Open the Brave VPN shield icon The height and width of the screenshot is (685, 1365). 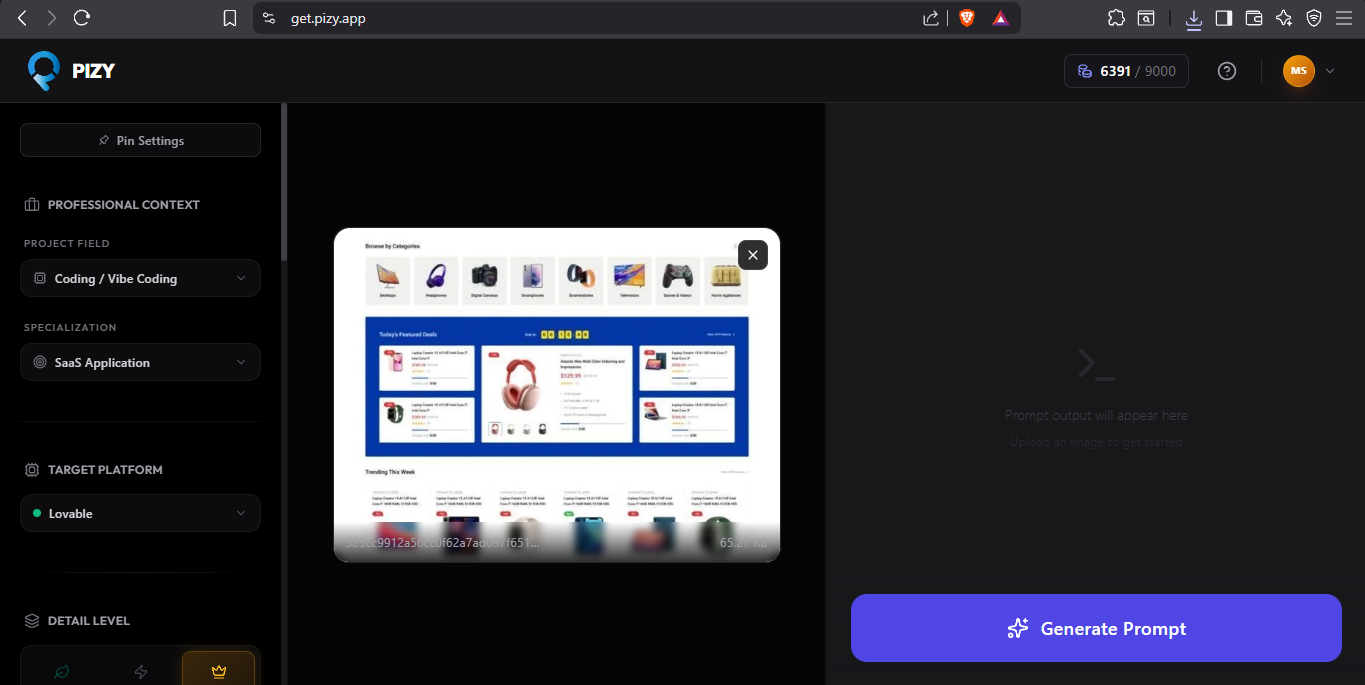click(x=1314, y=18)
